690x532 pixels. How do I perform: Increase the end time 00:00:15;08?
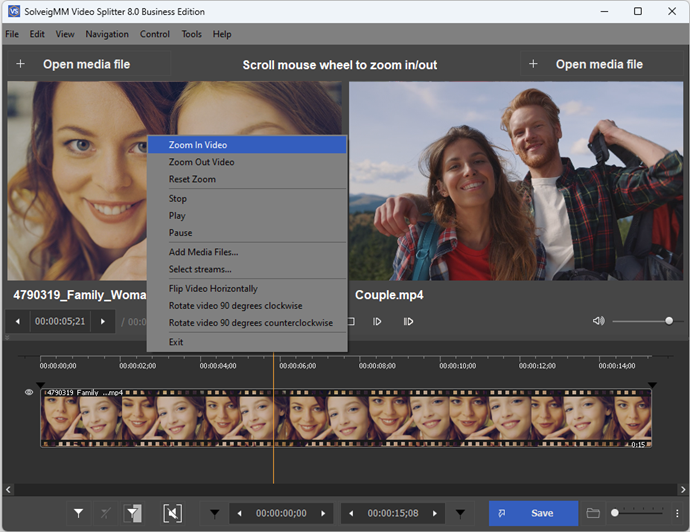(435, 514)
